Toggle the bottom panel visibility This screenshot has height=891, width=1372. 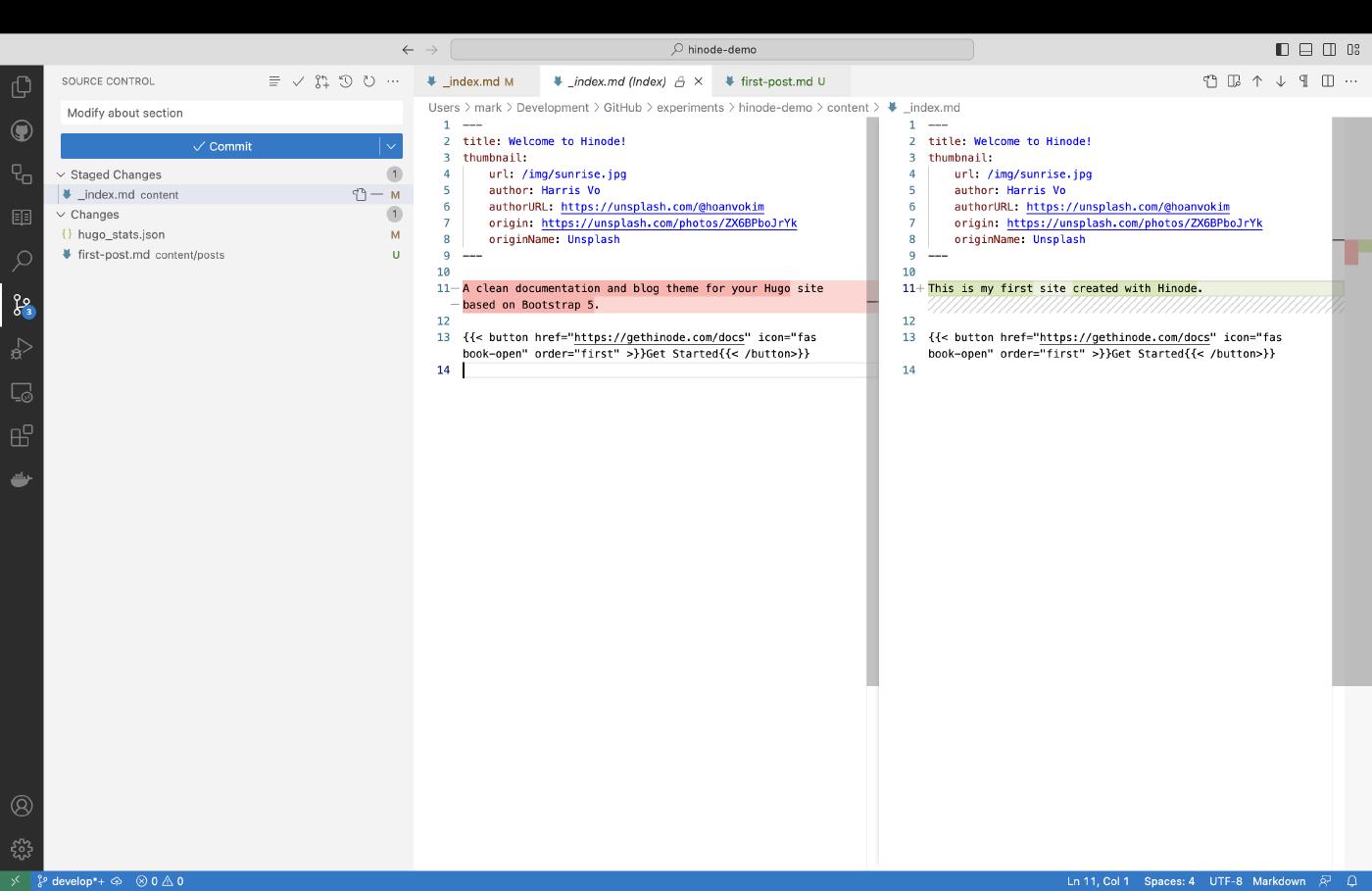[1305, 49]
